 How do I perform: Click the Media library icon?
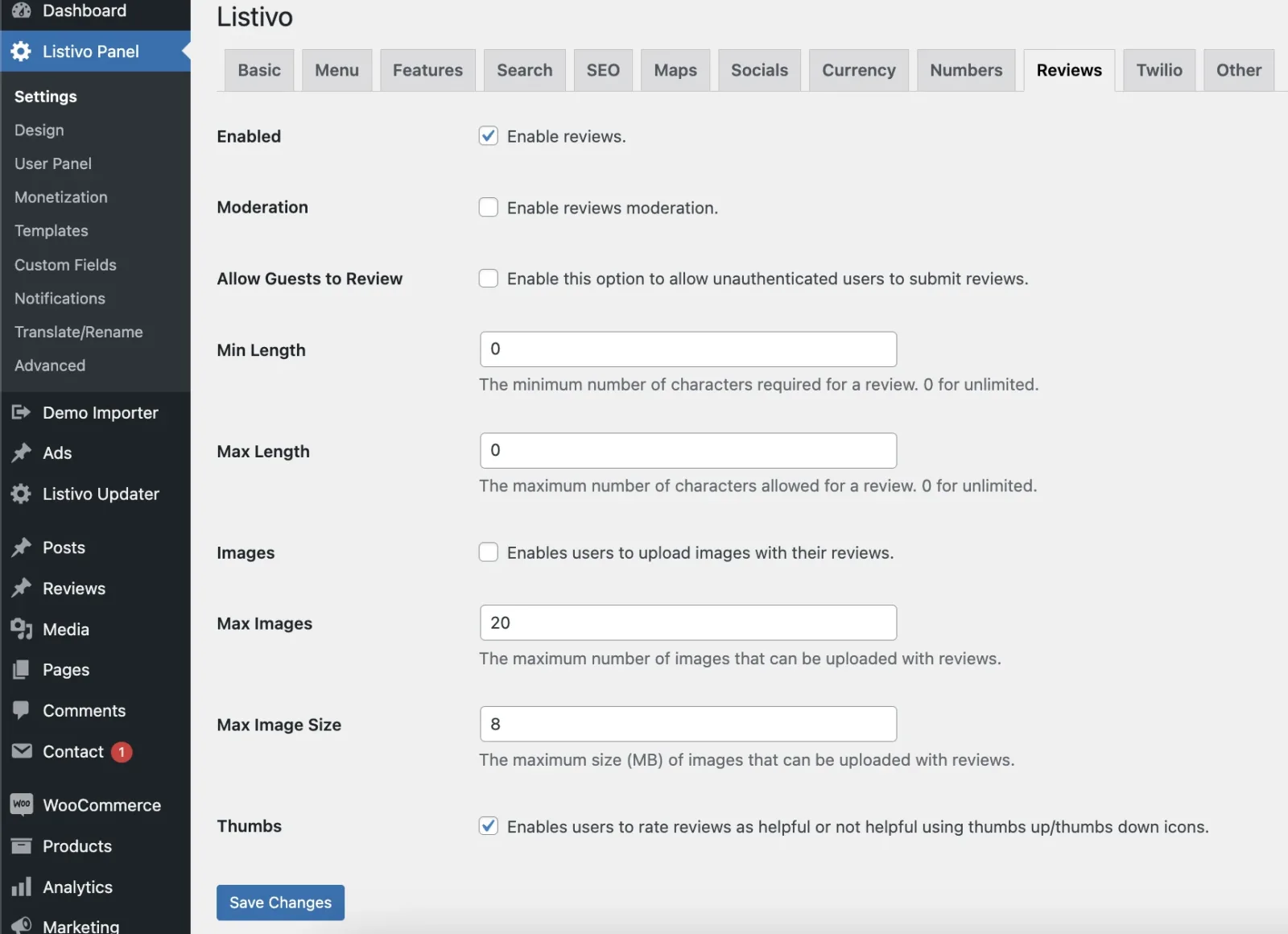coord(21,629)
